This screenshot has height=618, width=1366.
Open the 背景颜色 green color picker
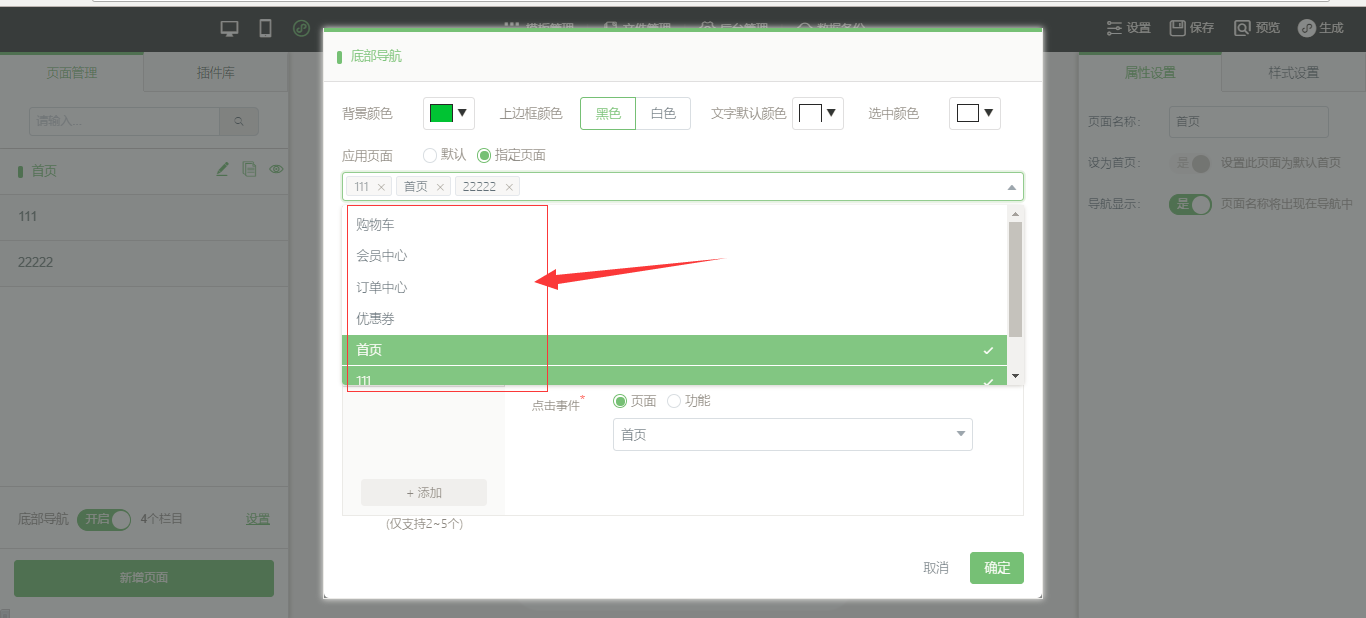pyautogui.click(x=448, y=113)
